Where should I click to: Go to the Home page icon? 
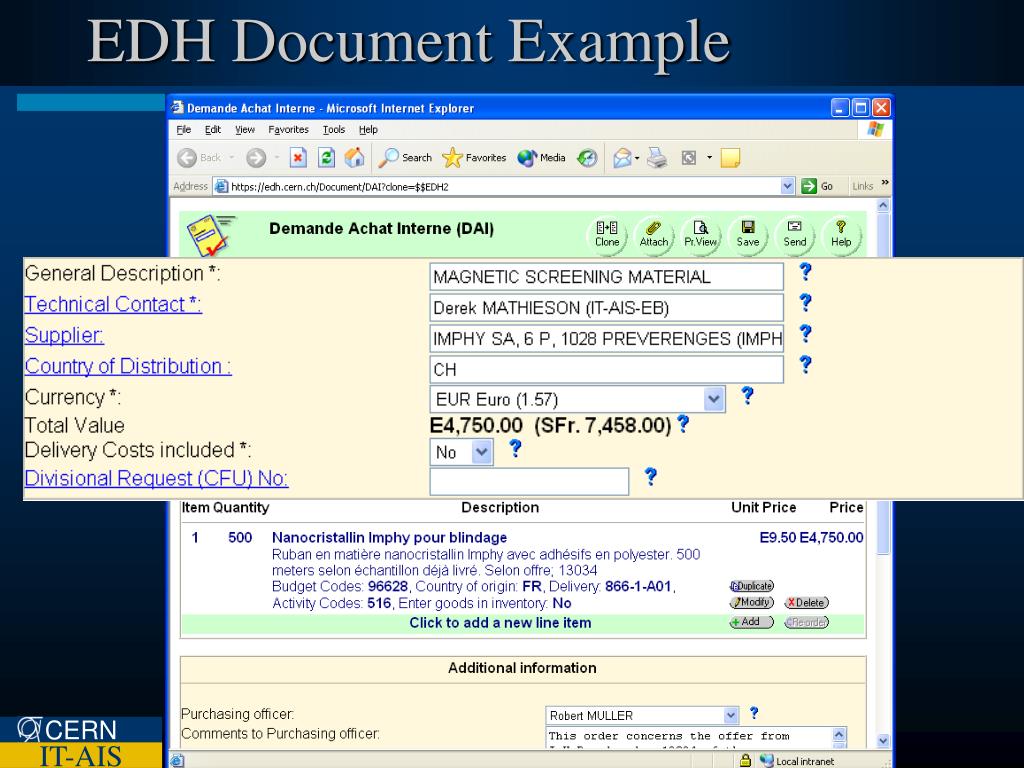355,157
